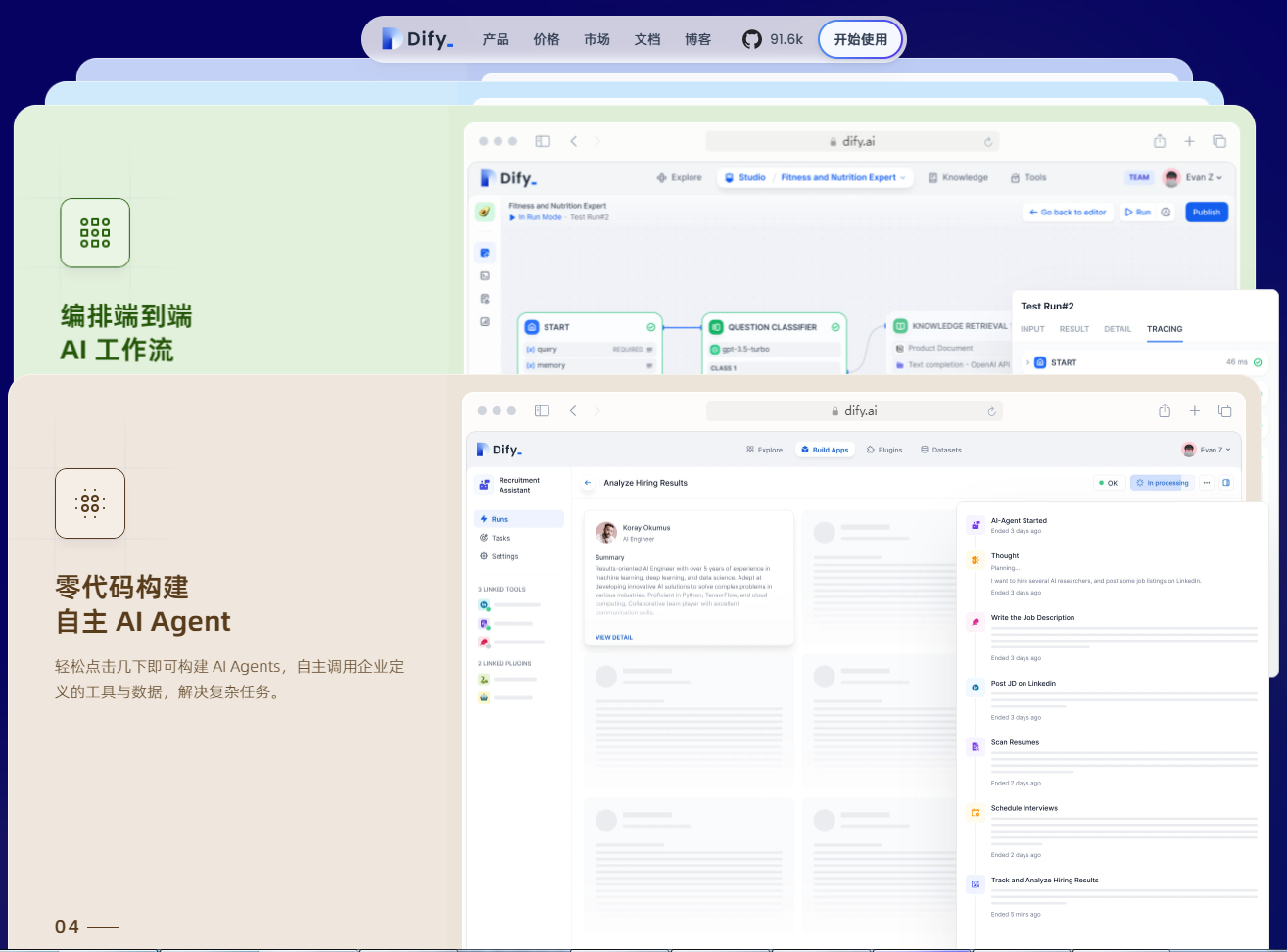Click the In processing status button
Image resolution: width=1287 pixels, height=952 pixels.
[1163, 483]
